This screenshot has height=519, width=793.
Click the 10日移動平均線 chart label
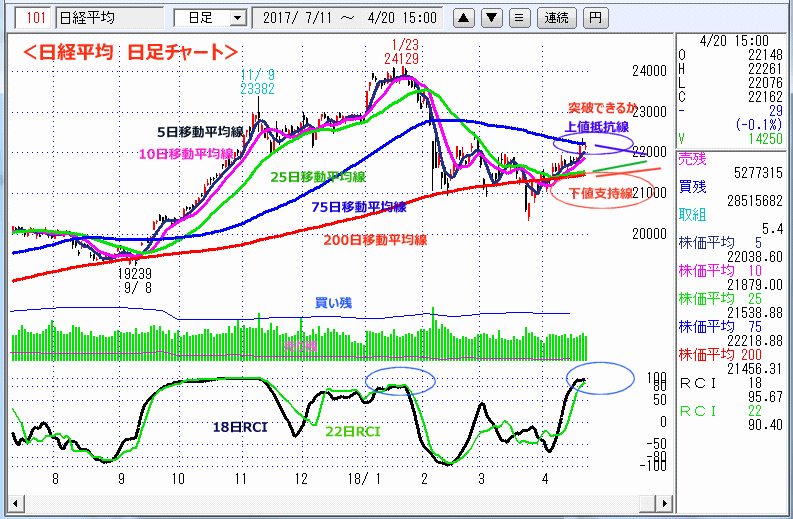click(x=186, y=154)
